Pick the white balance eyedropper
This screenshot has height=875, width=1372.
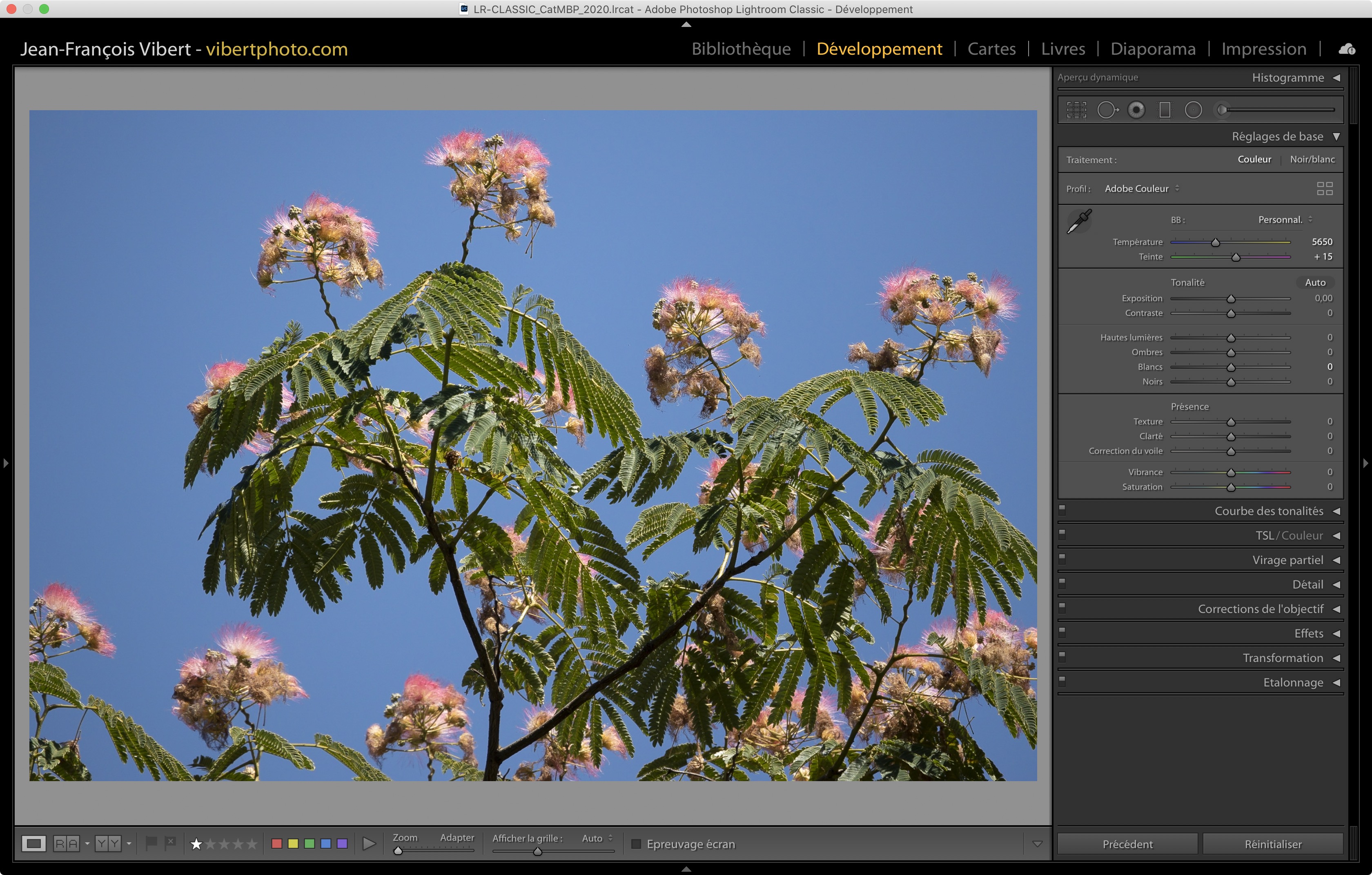coord(1078,222)
